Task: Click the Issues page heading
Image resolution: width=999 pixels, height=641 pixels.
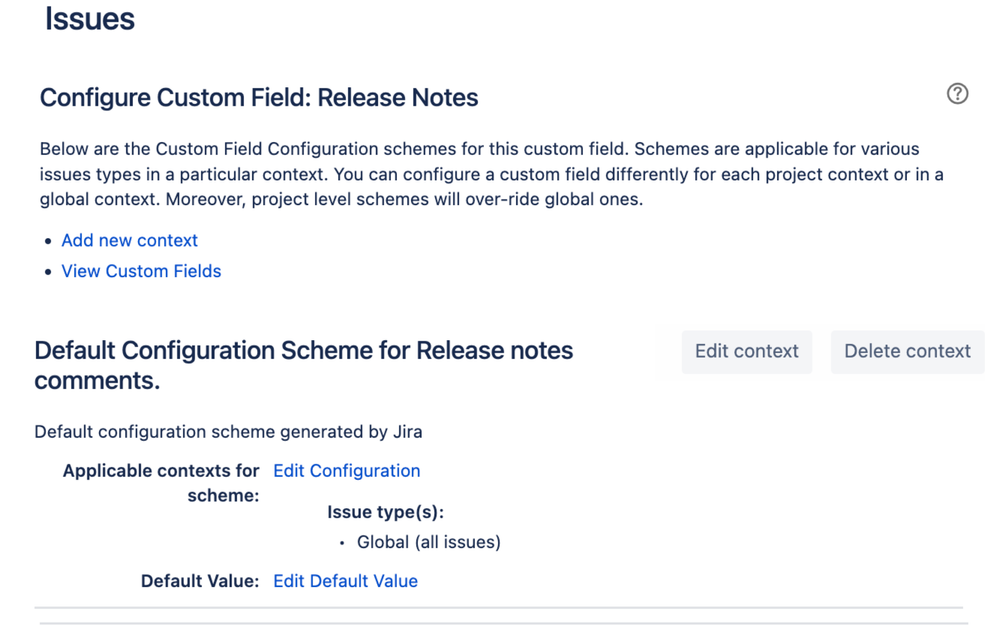Action: click(90, 18)
